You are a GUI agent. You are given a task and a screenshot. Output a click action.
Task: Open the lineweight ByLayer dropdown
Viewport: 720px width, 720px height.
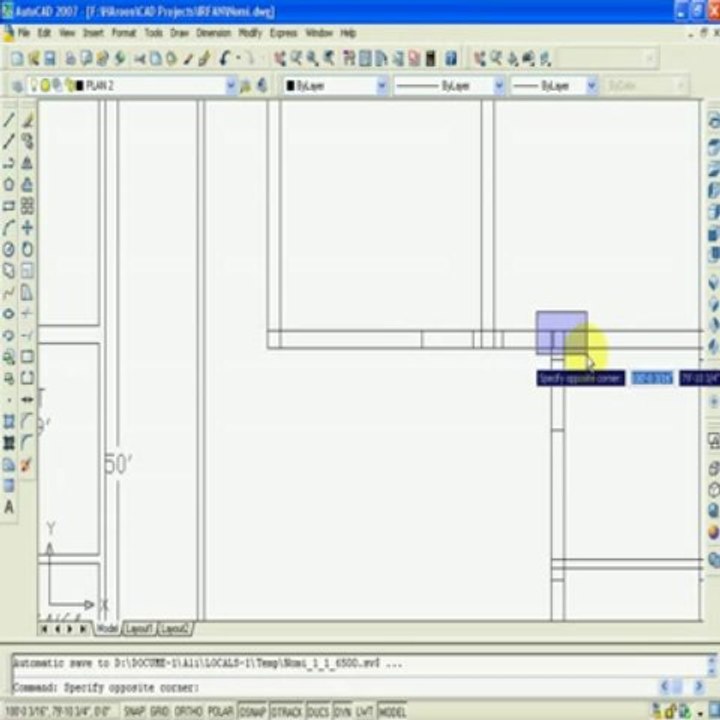click(x=592, y=86)
